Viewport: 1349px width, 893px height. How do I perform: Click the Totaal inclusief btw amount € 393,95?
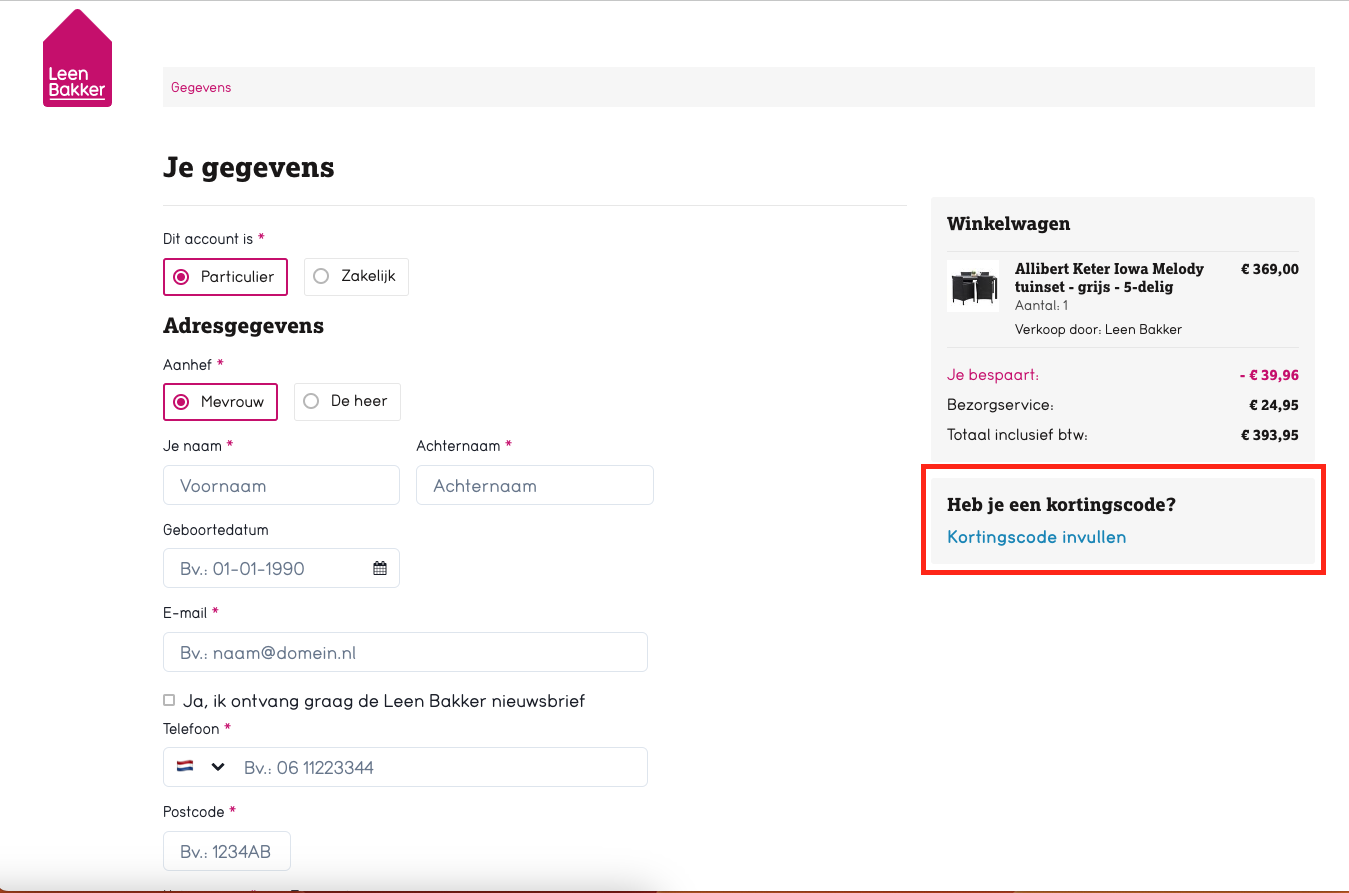tap(1270, 435)
